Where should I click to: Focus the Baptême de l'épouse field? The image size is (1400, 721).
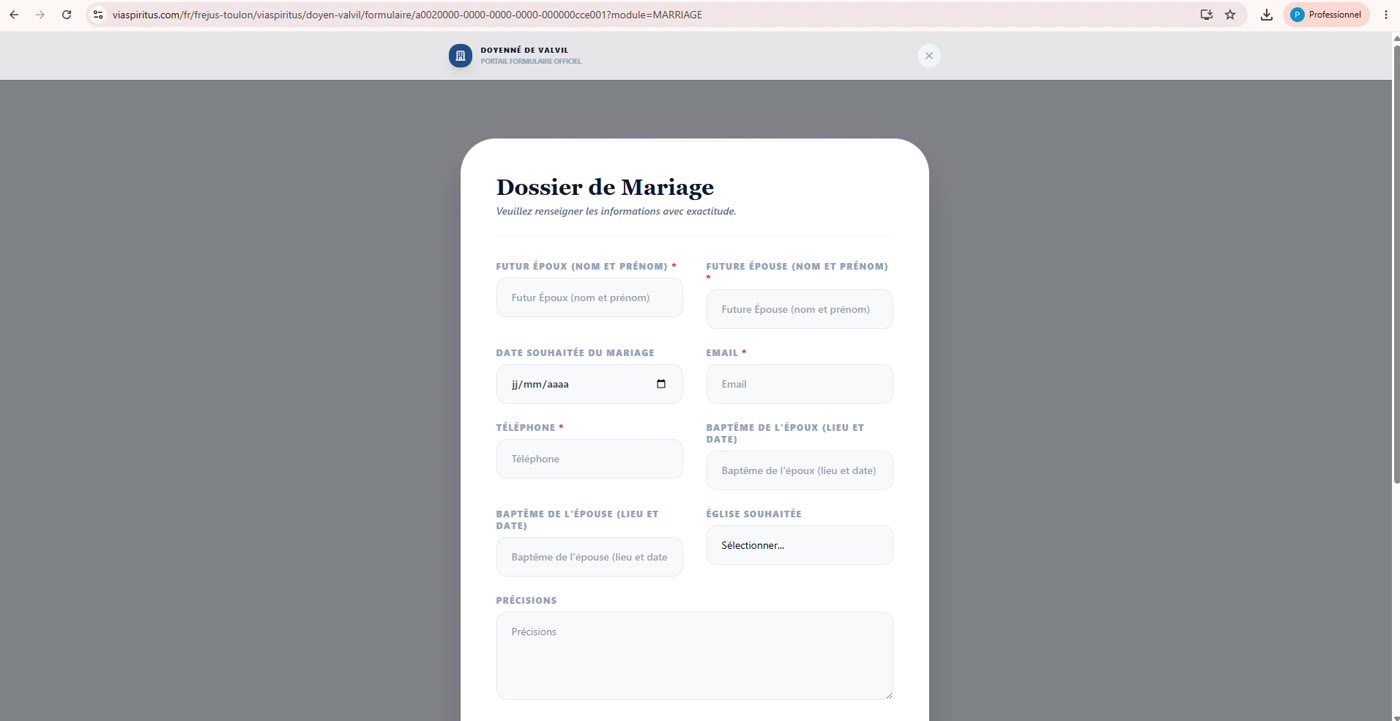pos(589,557)
